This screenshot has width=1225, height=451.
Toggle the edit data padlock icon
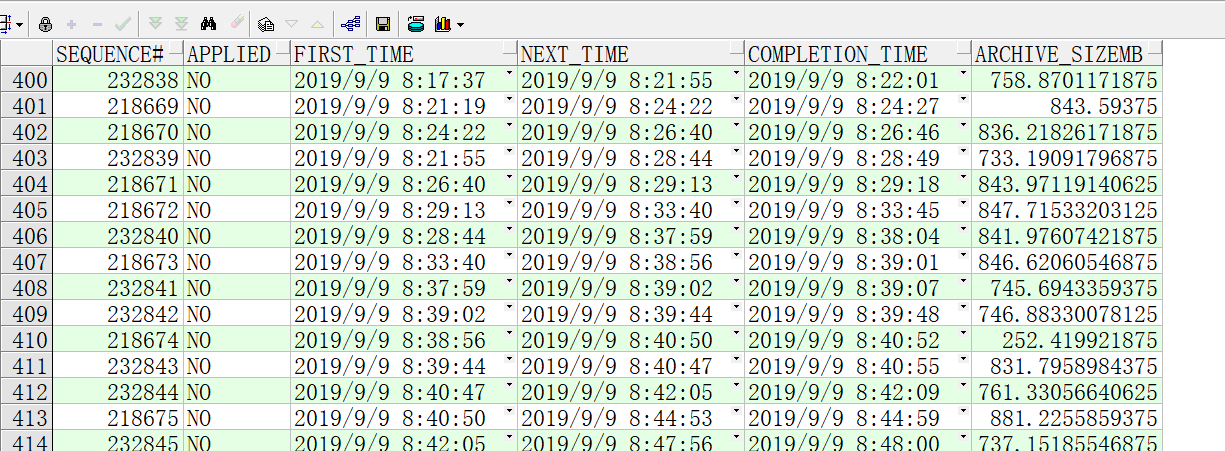coord(46,23)
